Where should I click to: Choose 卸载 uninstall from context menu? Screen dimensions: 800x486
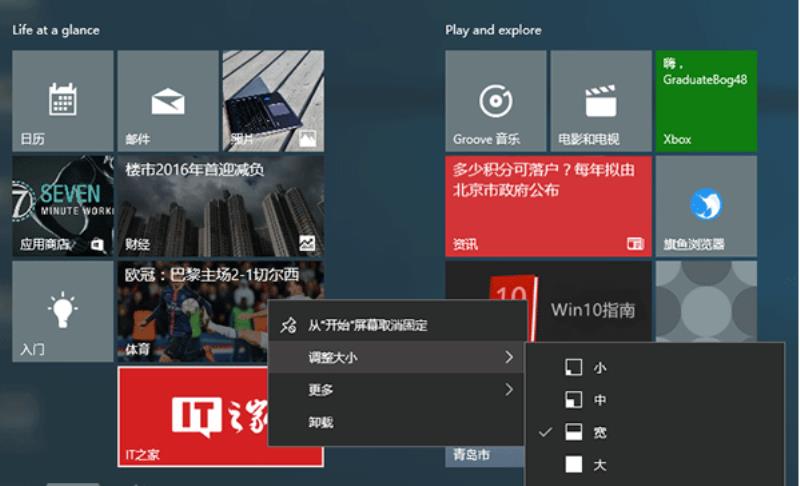[396, 422]
